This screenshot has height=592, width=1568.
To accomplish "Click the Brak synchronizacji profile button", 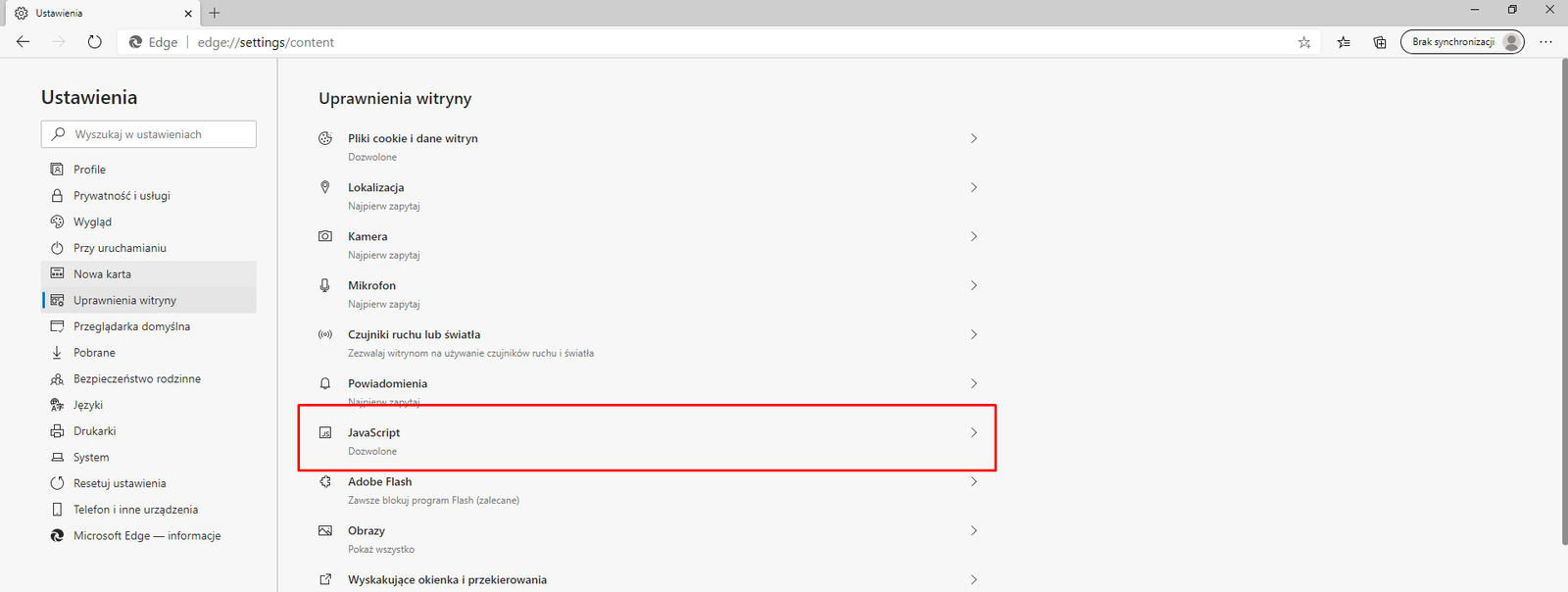I will [x=1461, y=42].
